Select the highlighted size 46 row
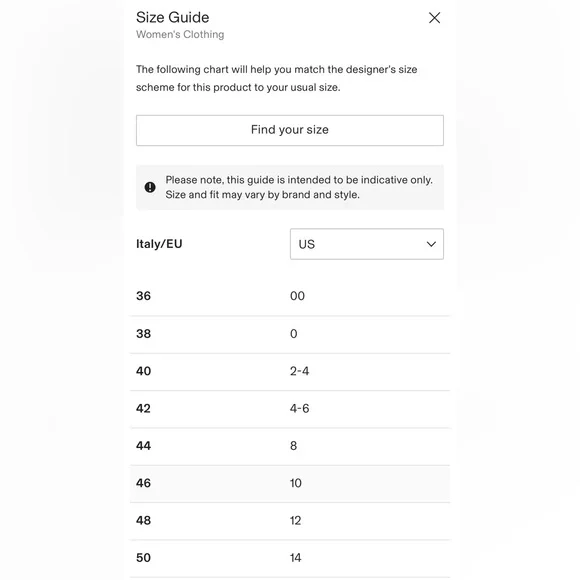This screenshot has width=580, height=580. [x=290, y=483]
